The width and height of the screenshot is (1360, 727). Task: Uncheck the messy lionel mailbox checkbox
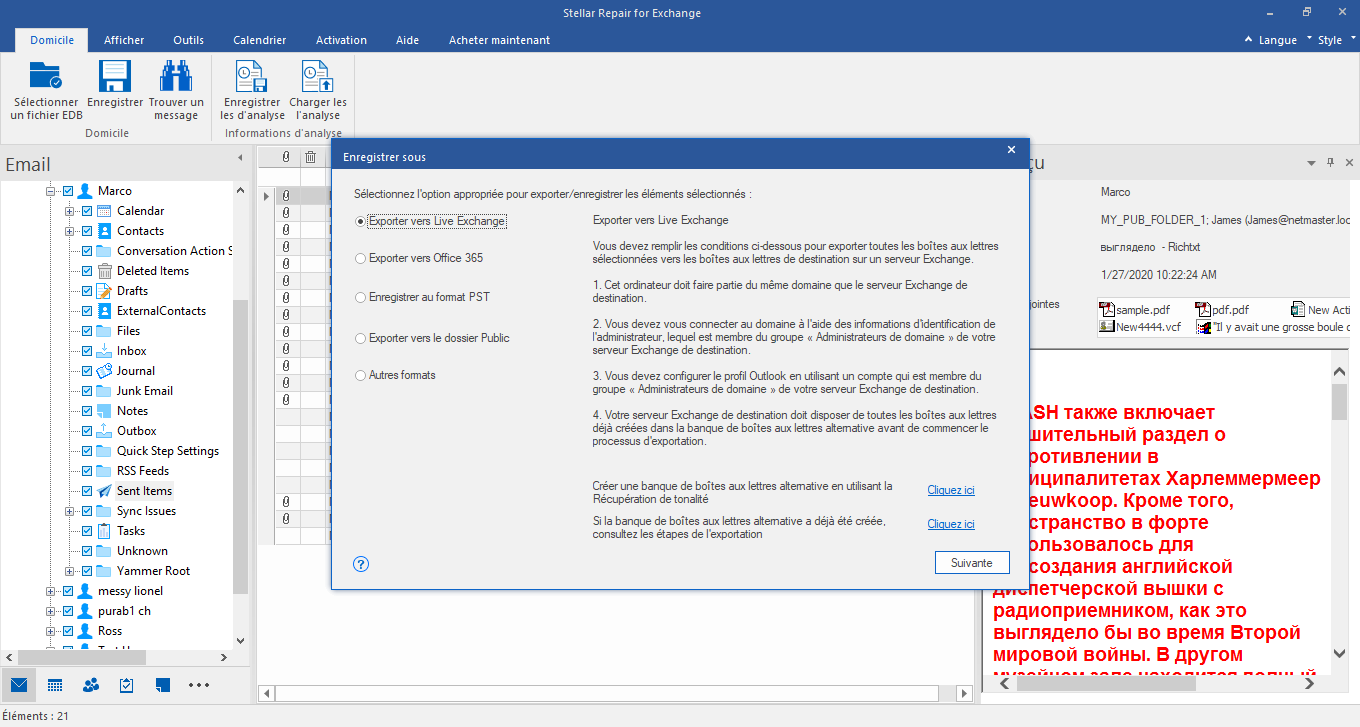(68, 591)
